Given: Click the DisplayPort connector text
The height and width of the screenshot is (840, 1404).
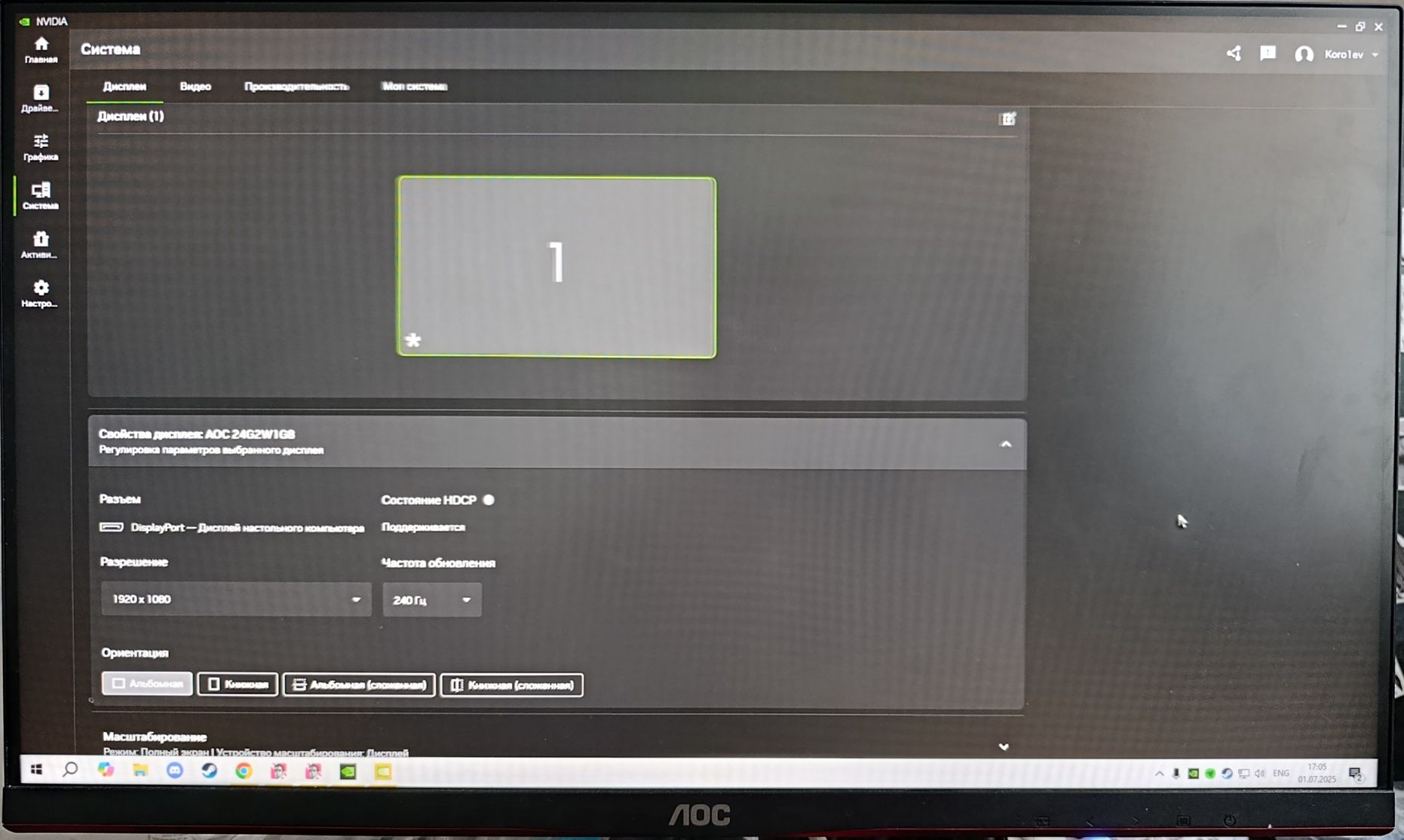Looking at the screenshot, I should point(247,528).
